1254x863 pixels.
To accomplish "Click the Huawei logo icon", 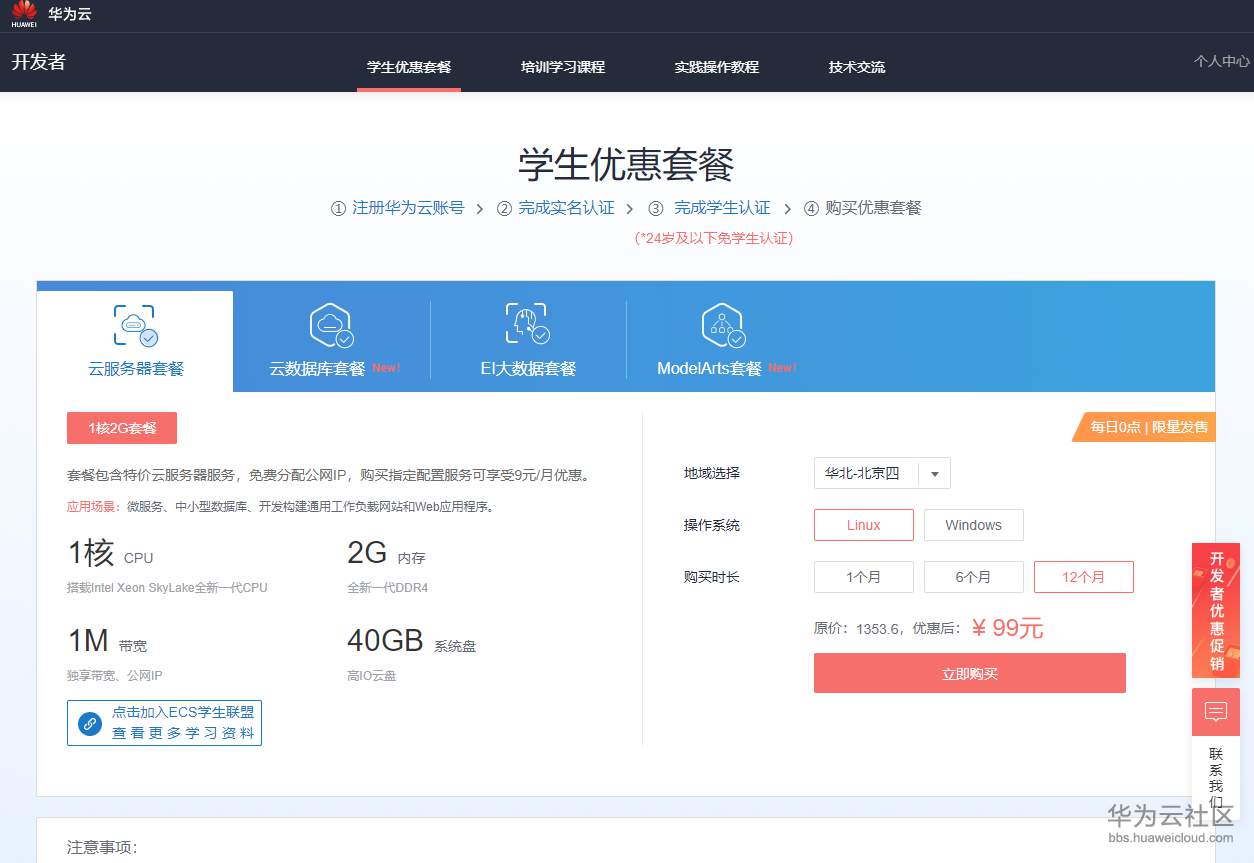I will 24,15.
